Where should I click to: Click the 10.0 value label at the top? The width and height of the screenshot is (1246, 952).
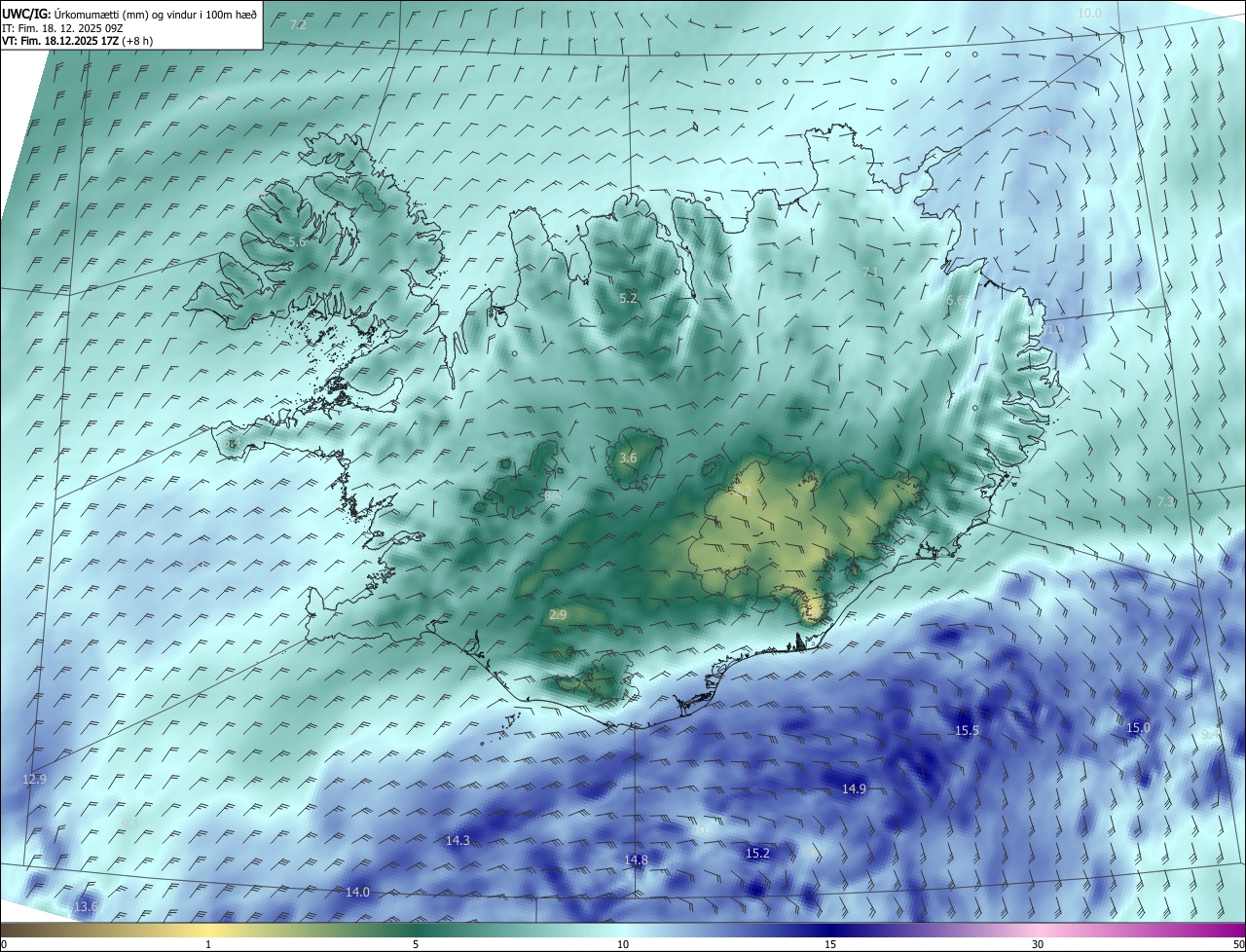1089,13
